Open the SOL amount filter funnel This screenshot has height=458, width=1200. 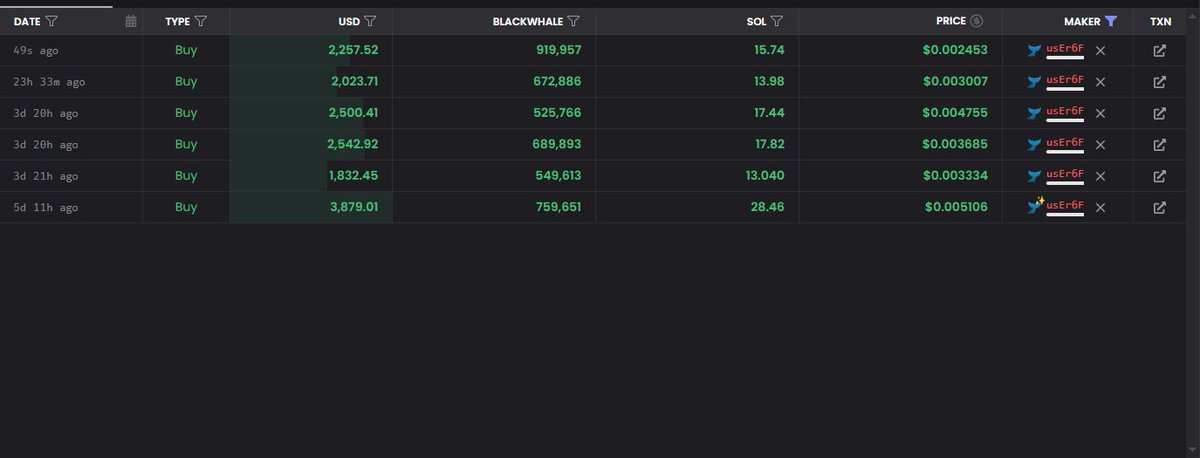(x=777, y=21)
